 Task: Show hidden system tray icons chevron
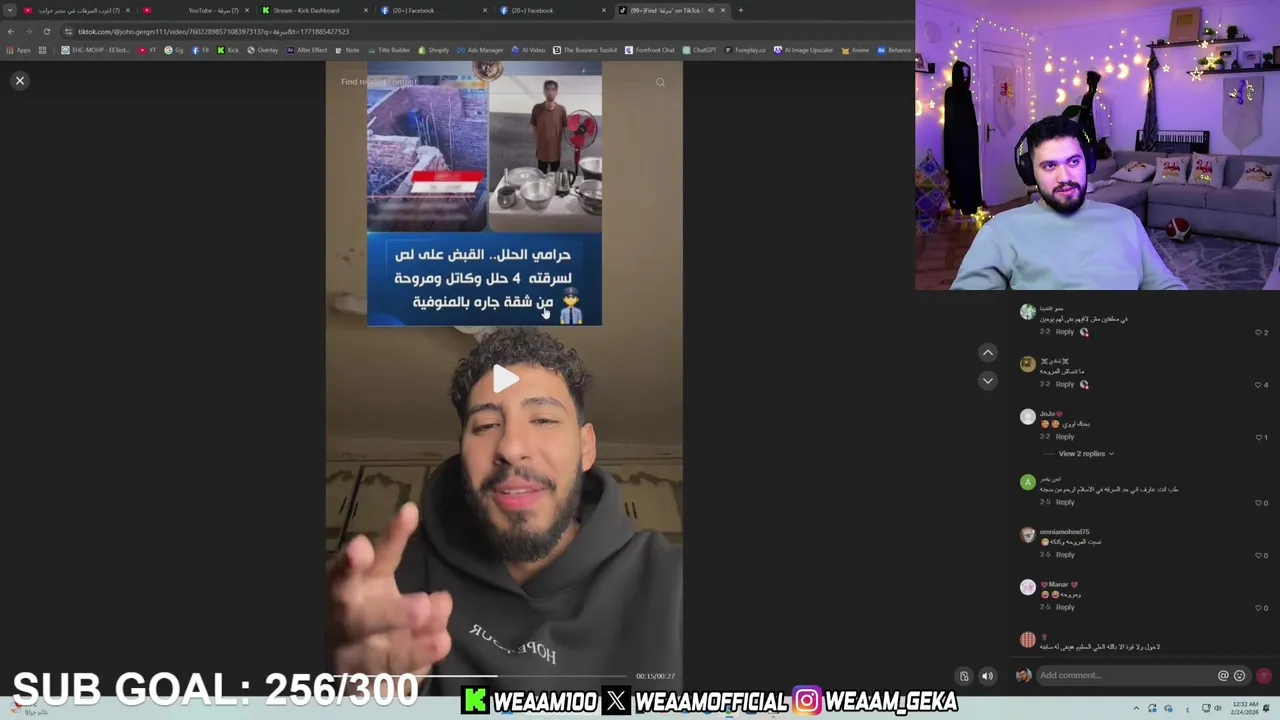coord(1136,708)
